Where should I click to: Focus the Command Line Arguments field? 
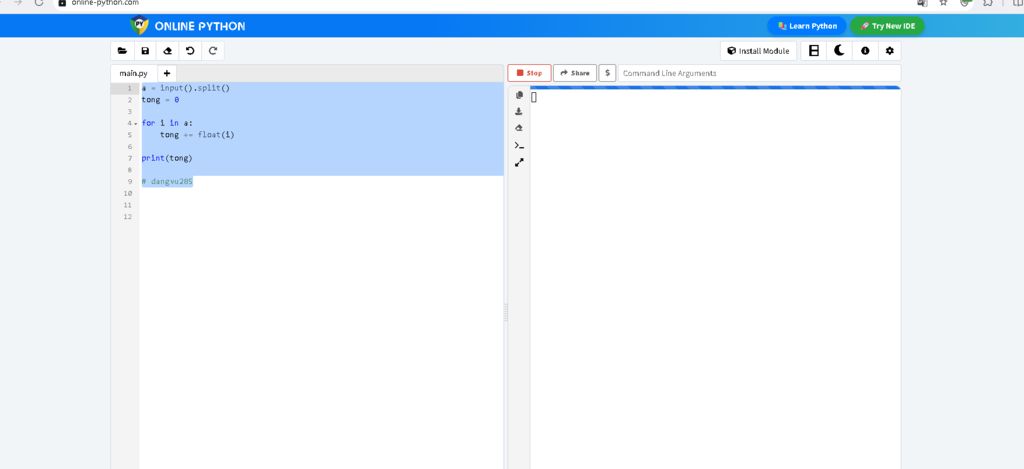(x=759, y=73)
